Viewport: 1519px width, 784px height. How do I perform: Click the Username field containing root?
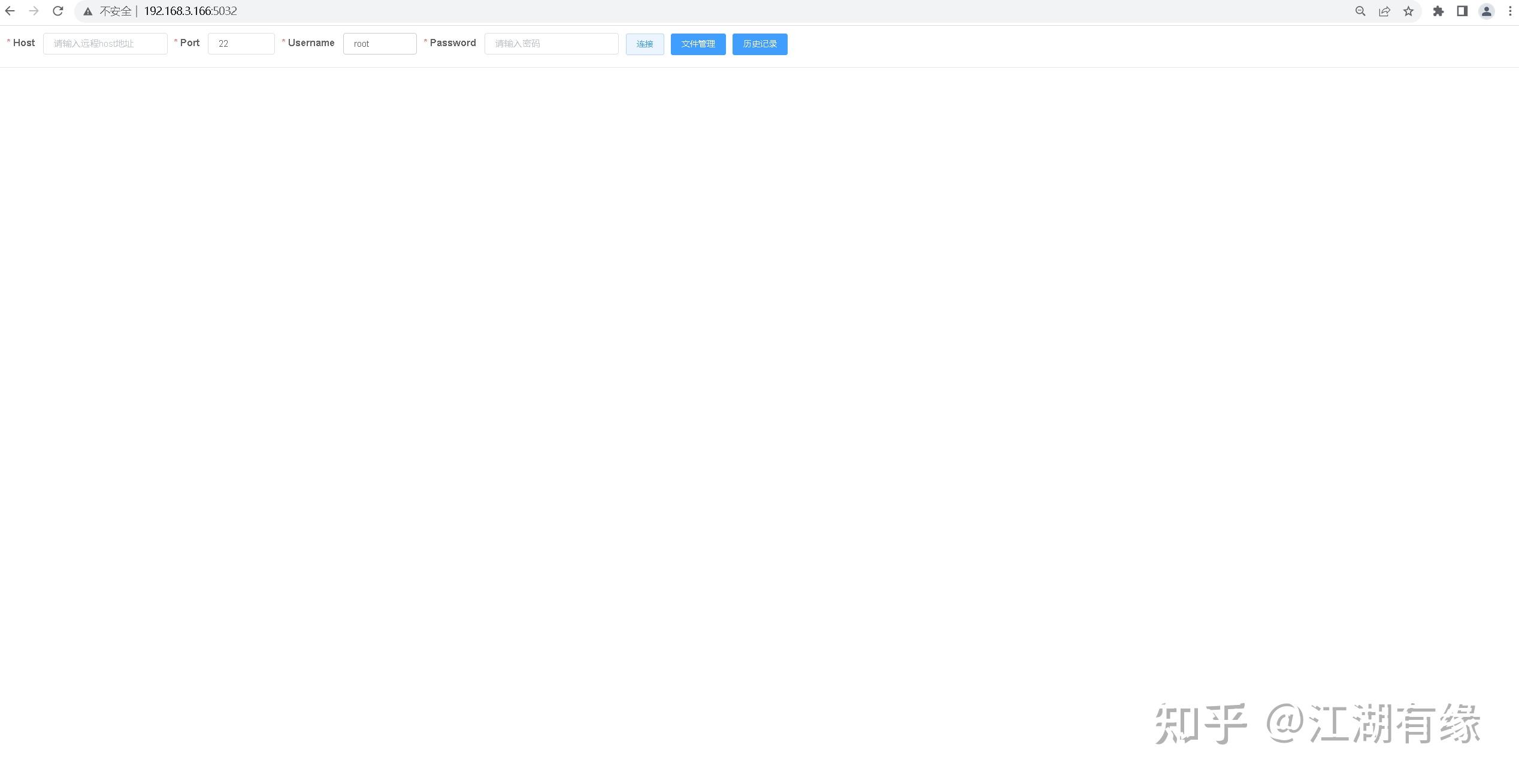pyautogui.click(x=379, y=43)
